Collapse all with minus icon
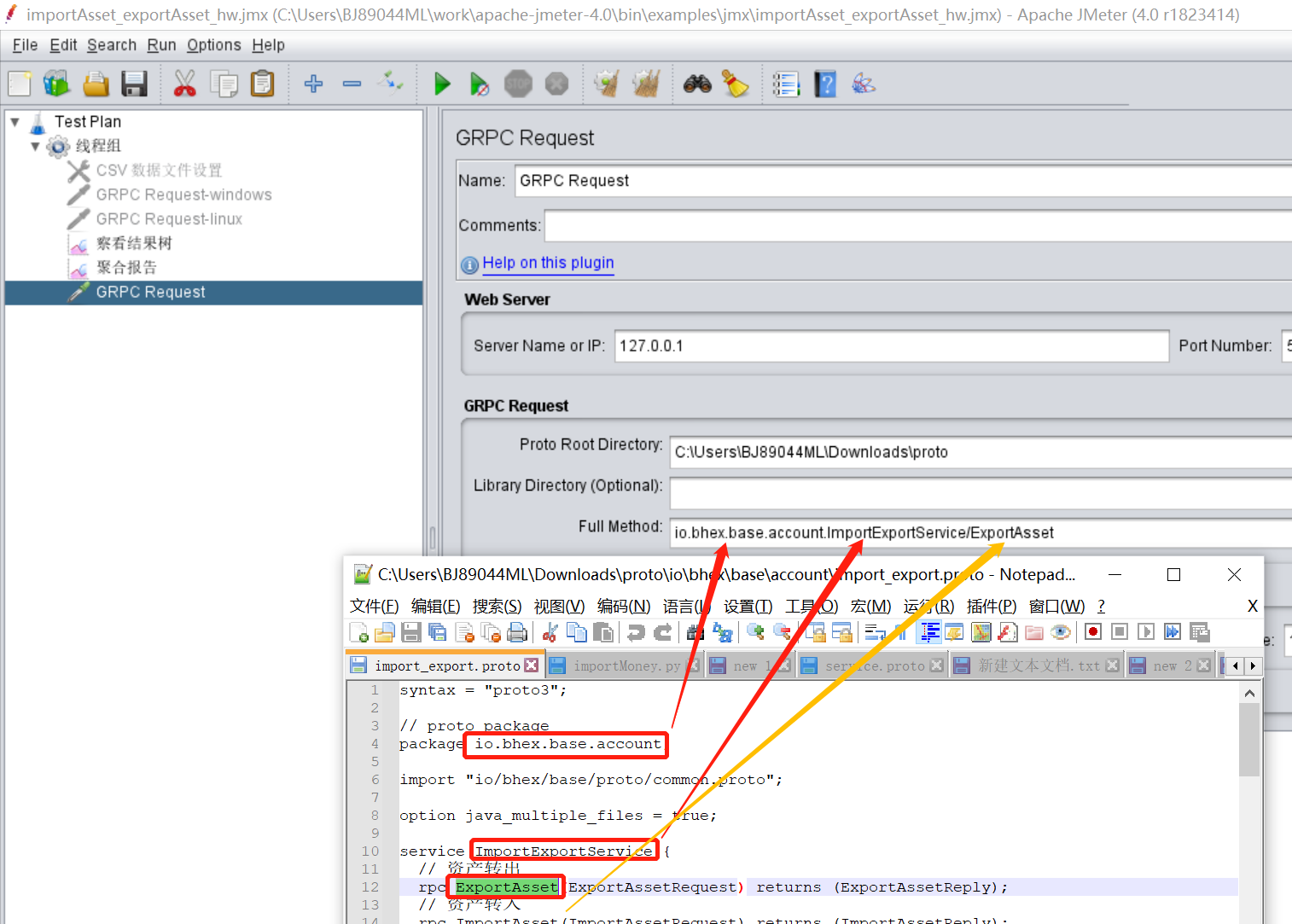The width and height of the screenshot is (1292, 924). coord(352,84)
